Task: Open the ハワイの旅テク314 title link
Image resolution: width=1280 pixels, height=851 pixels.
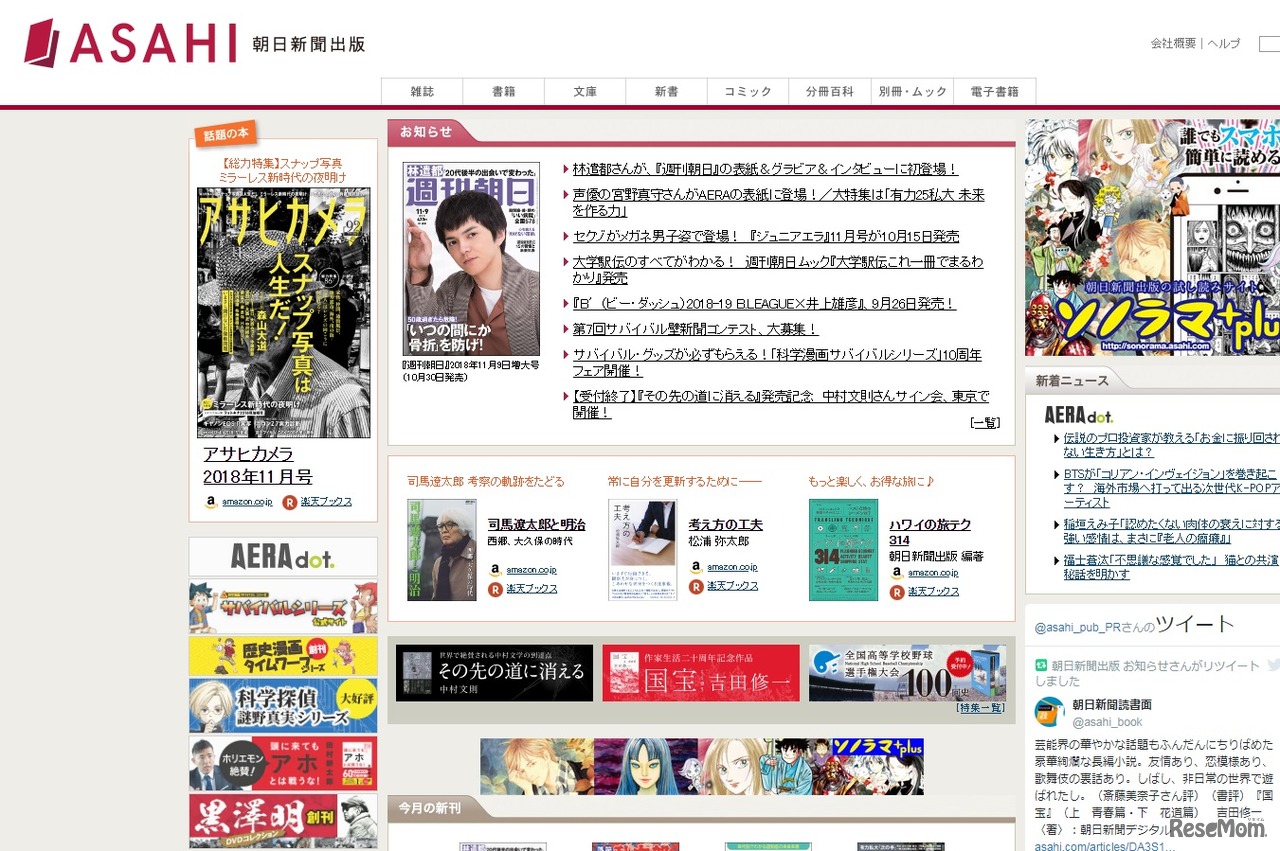Action: [930, 532]
